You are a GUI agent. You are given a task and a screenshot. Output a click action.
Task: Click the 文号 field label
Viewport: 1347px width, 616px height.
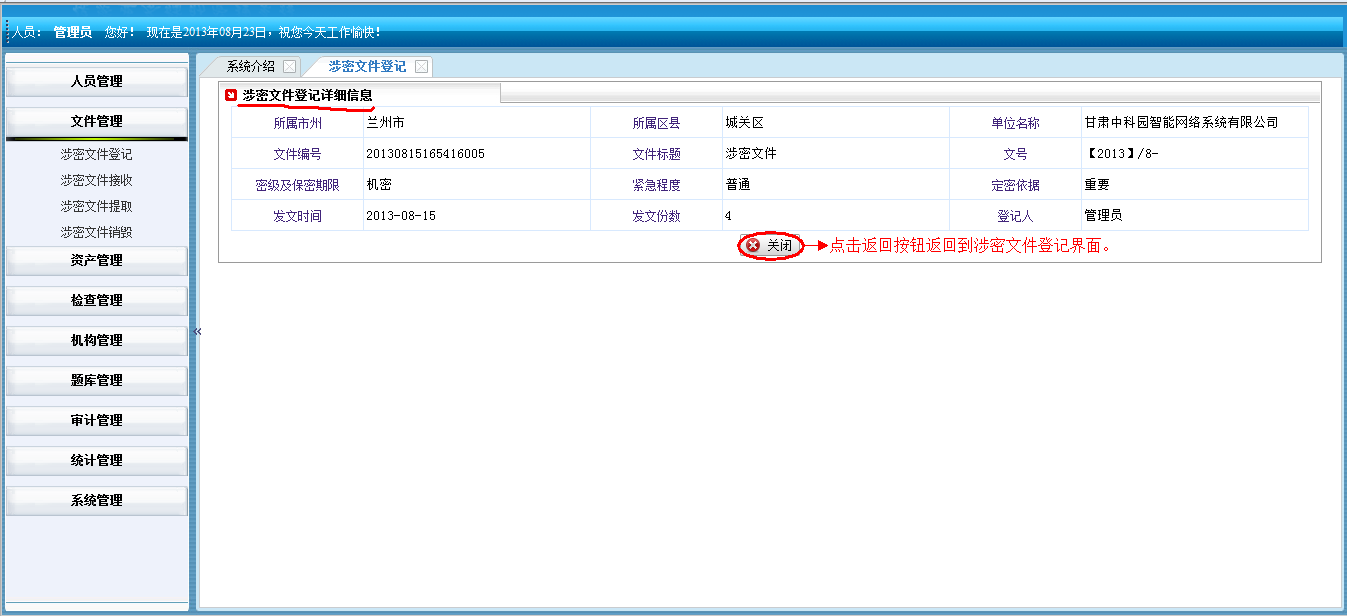[x=1015, y=155]
